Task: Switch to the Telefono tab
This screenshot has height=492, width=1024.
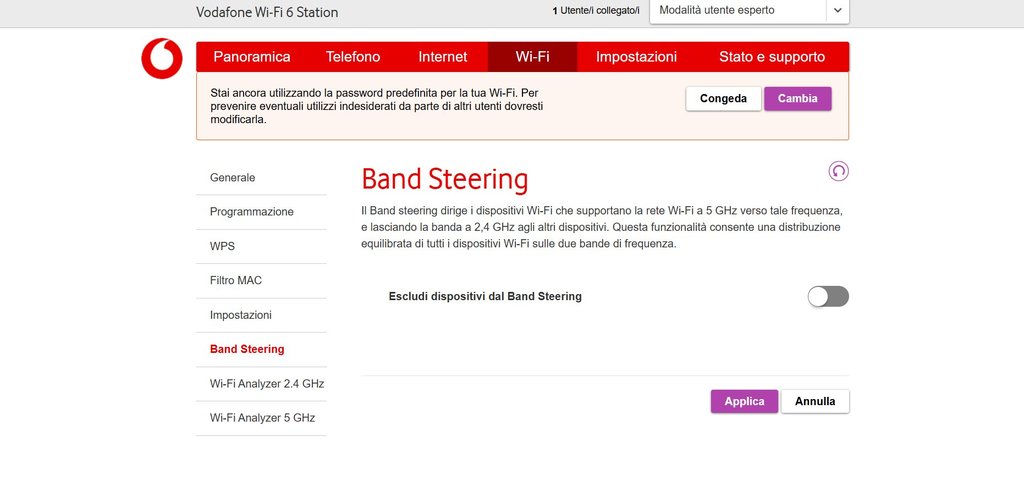Action: 353,57
